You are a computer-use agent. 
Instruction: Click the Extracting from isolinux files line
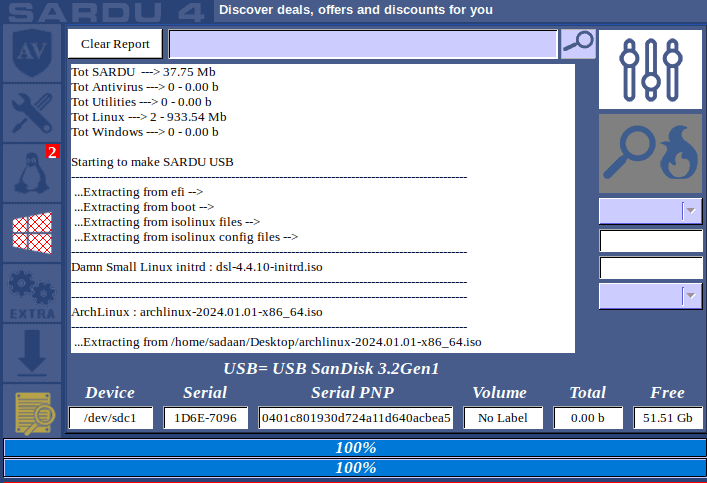(x=167, y=222)
